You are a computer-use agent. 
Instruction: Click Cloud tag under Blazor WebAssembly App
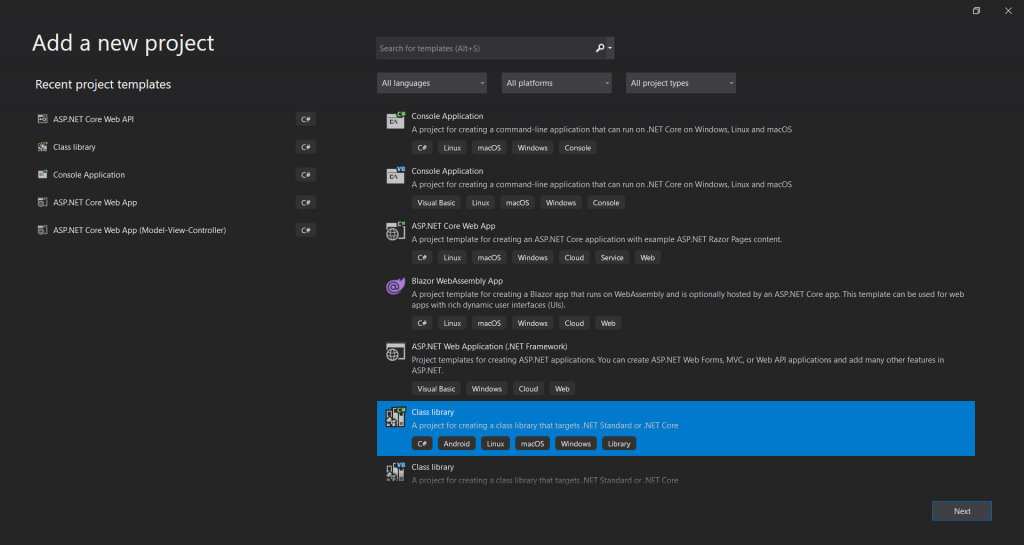coord(574,324)
